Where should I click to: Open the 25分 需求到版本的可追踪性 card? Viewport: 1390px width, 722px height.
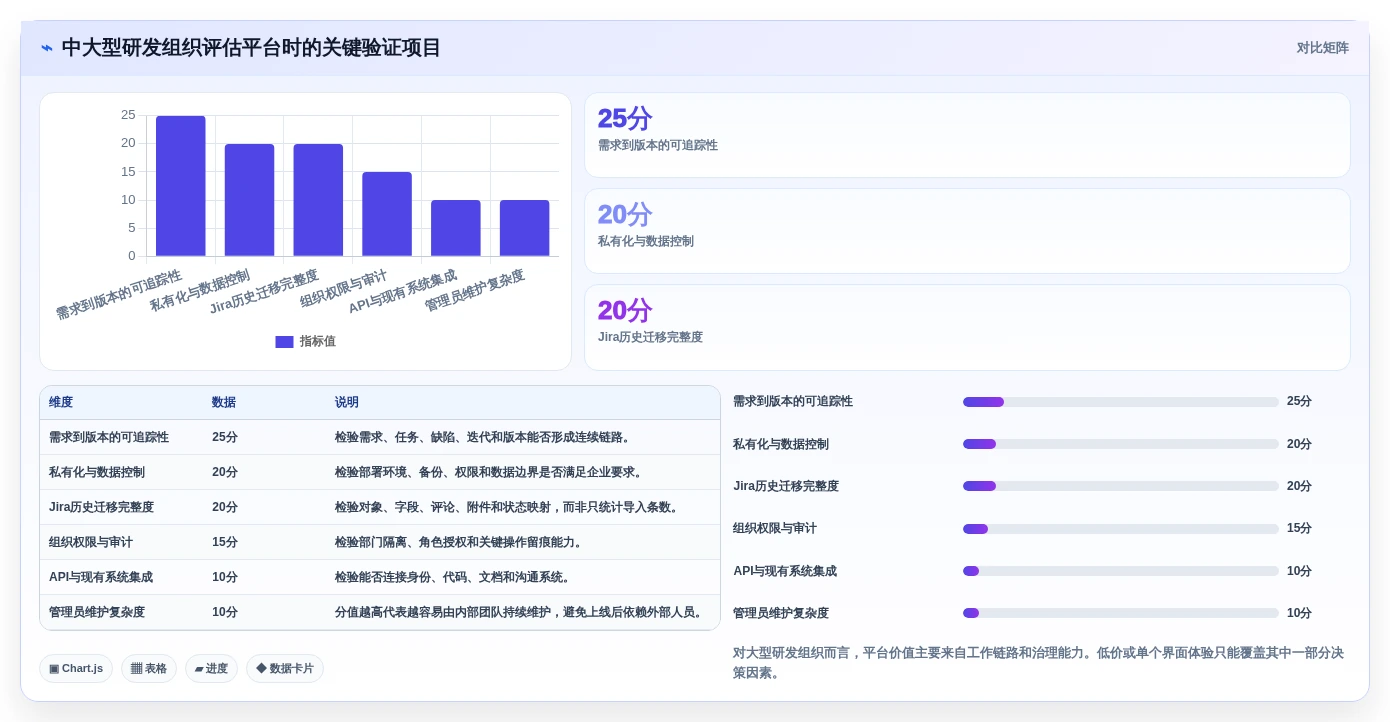coord(967,135)
